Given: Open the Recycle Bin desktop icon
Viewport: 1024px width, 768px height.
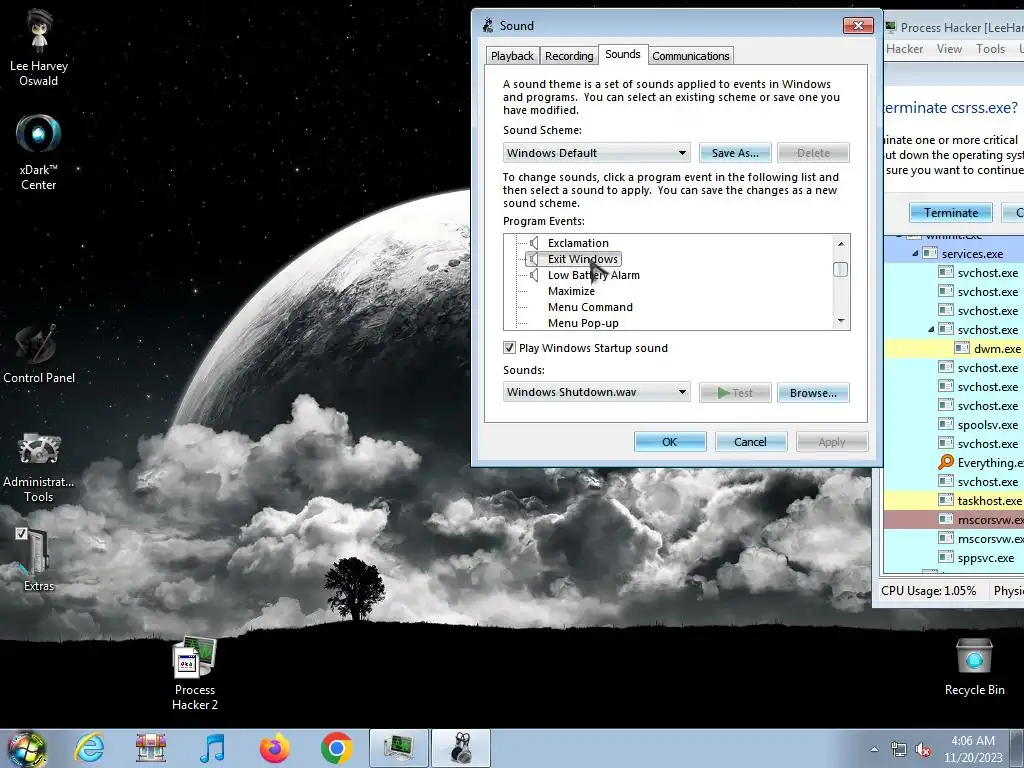Looking at the screenshot, I should (x=974, y=666).
